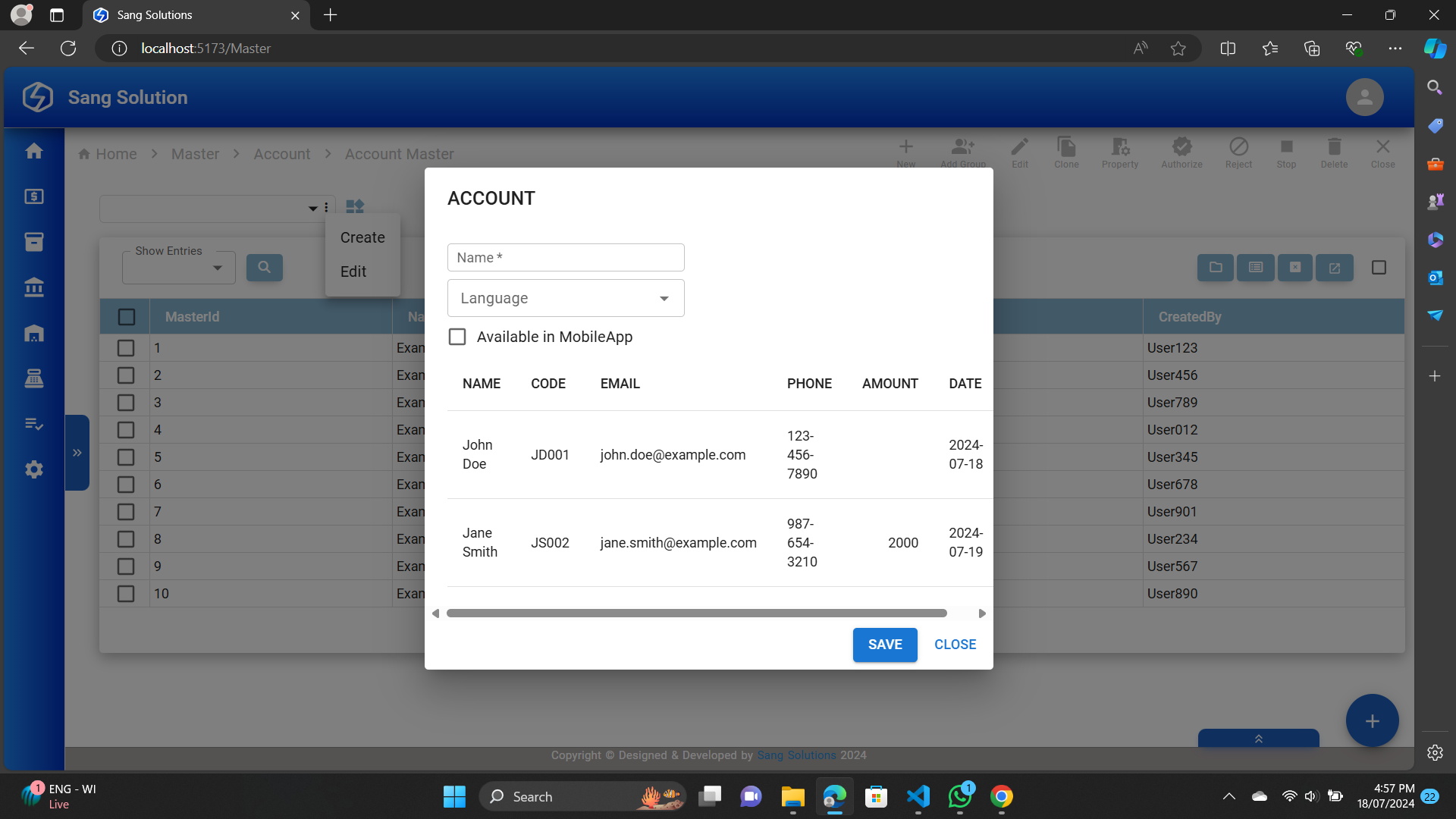Check the row checkbox for MasterId 3
Screen dimensions: 1456x819
pos(126,403)
